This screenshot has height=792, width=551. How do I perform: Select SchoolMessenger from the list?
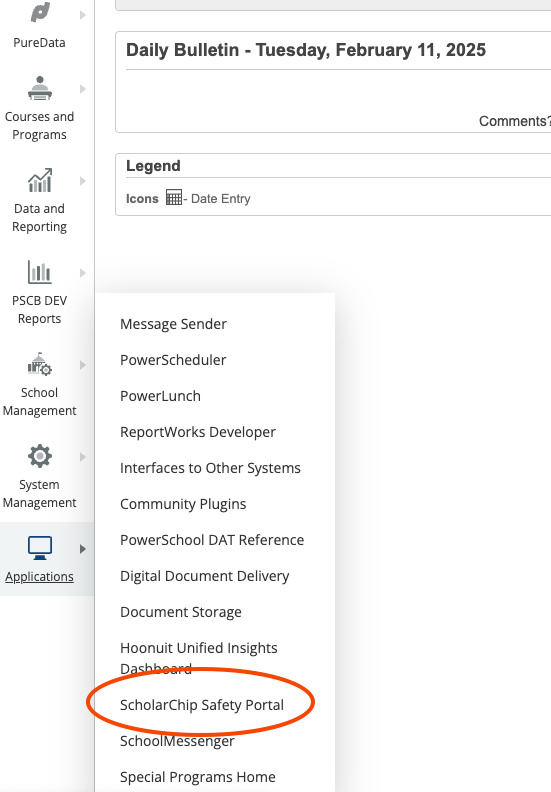[177, 741]
